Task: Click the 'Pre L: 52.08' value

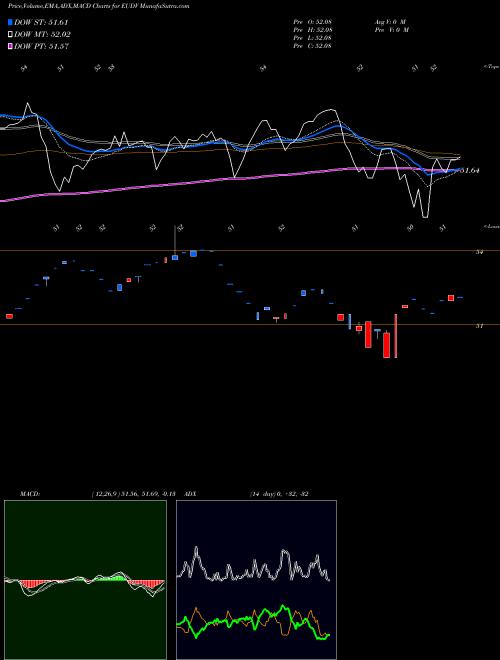Action: click(x=312, y=38)
